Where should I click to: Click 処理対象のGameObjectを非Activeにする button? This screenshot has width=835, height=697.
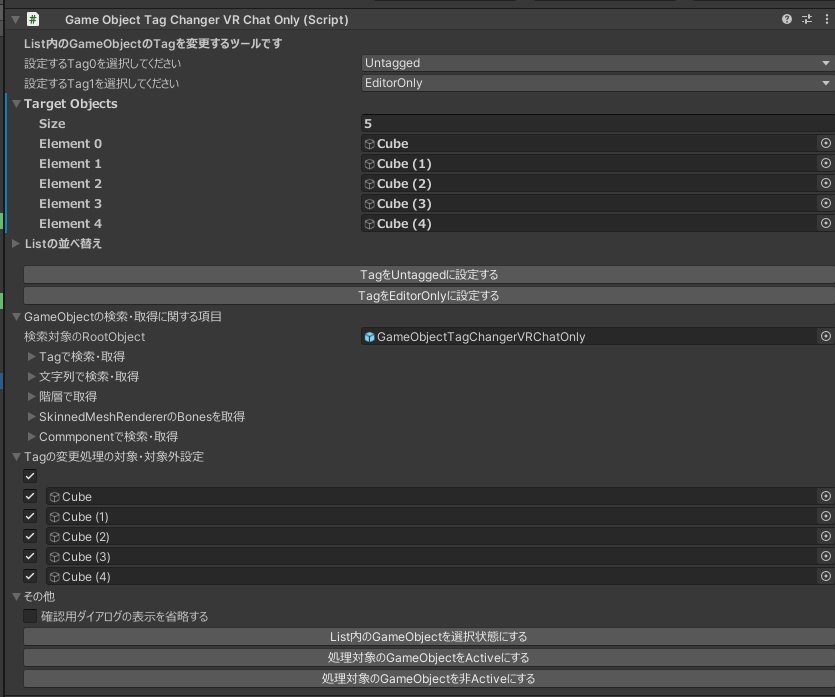pyautogui.click(x=429, y=678)
